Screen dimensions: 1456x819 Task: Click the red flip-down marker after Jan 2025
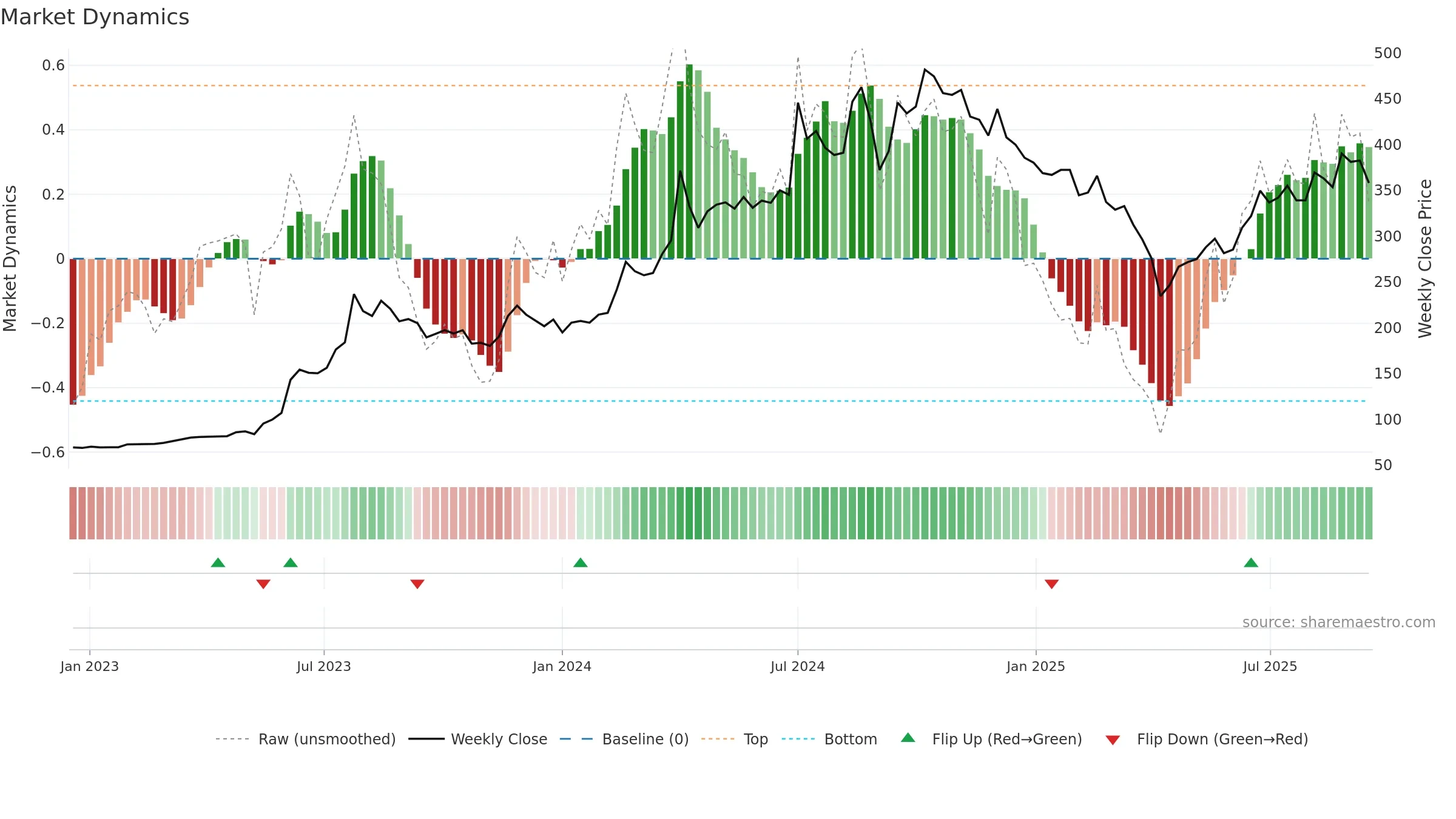click(x=1052, y=584)
